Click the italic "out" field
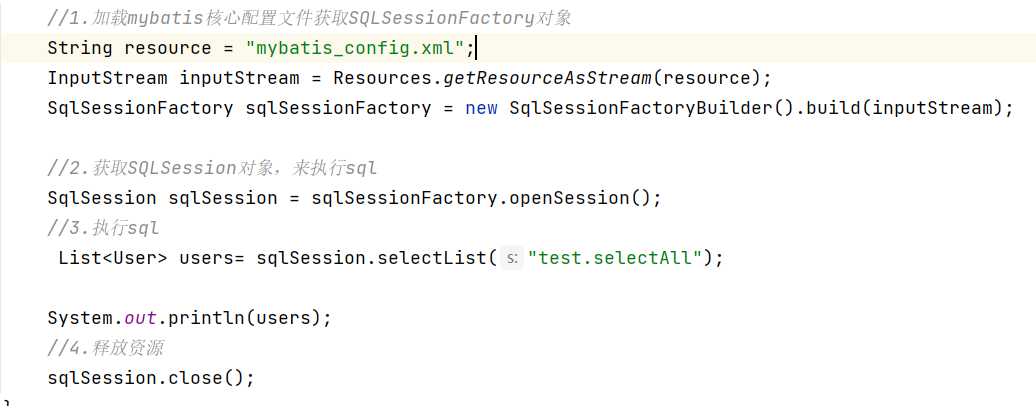1036x406 pixels. pyautogui.click(x=140, y=318)
